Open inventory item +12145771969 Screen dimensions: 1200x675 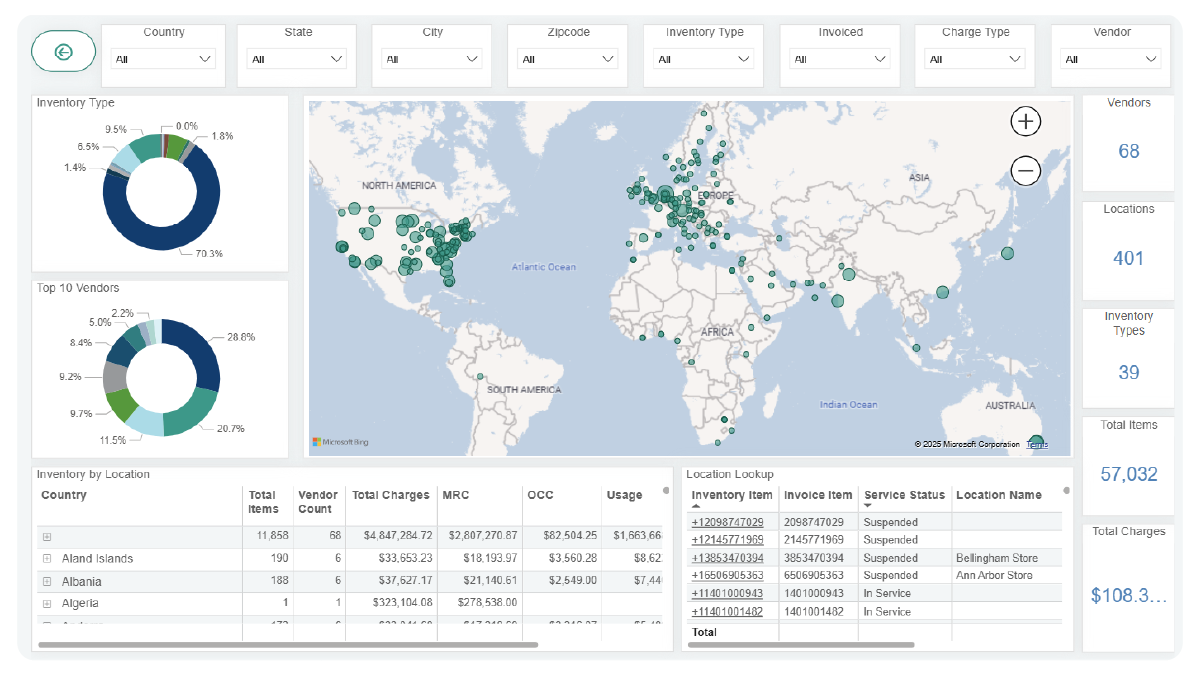point(727,540)
